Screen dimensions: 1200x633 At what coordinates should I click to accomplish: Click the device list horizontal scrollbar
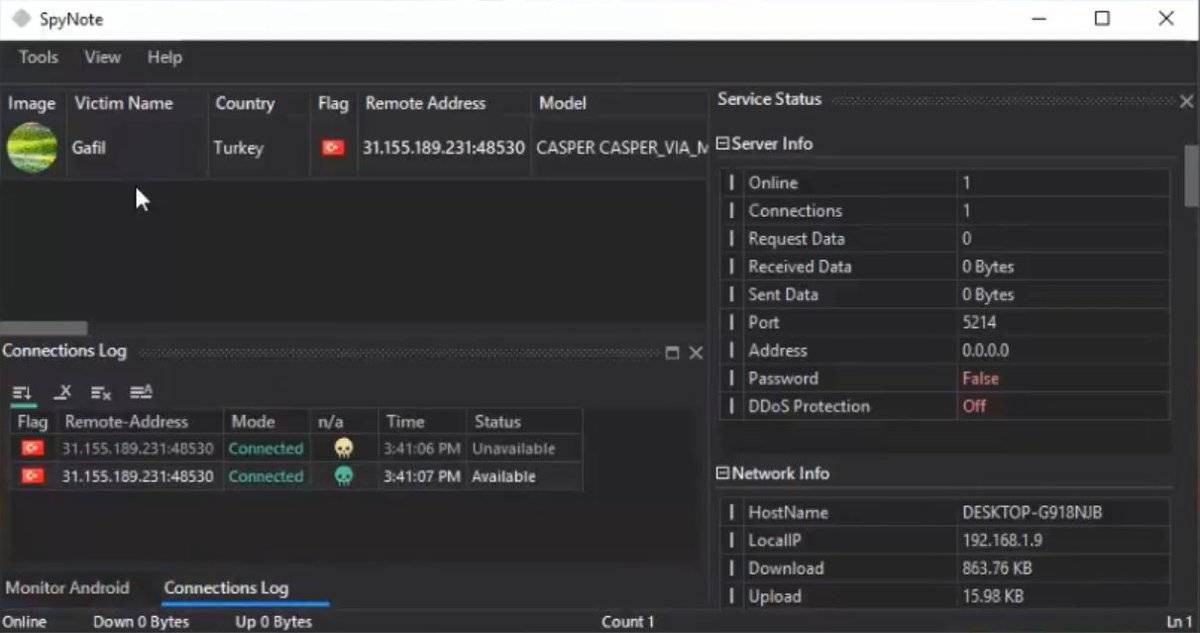click(x=44, y=328)
